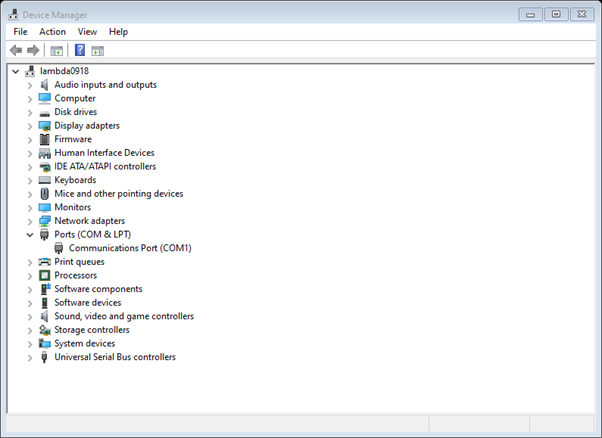Image resolution: width=602 pixels, height=438 pixels.
Task: Maximize the Device Manager window
Action: (556, 15)
